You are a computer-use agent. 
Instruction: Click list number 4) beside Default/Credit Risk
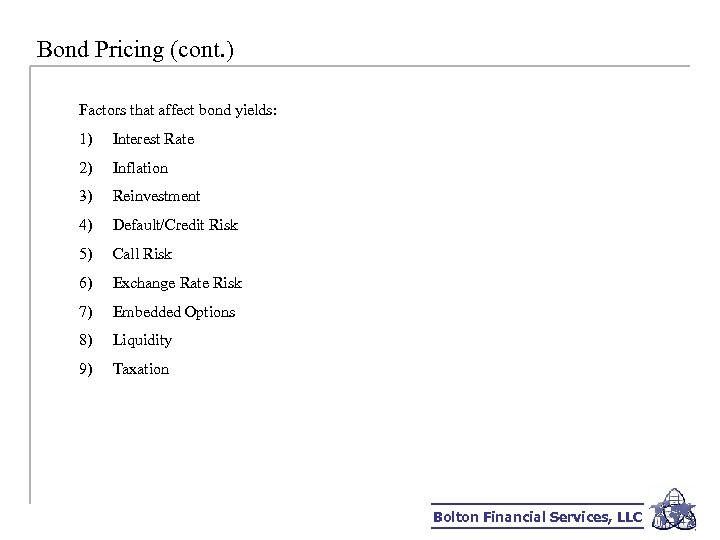point(85,225)
